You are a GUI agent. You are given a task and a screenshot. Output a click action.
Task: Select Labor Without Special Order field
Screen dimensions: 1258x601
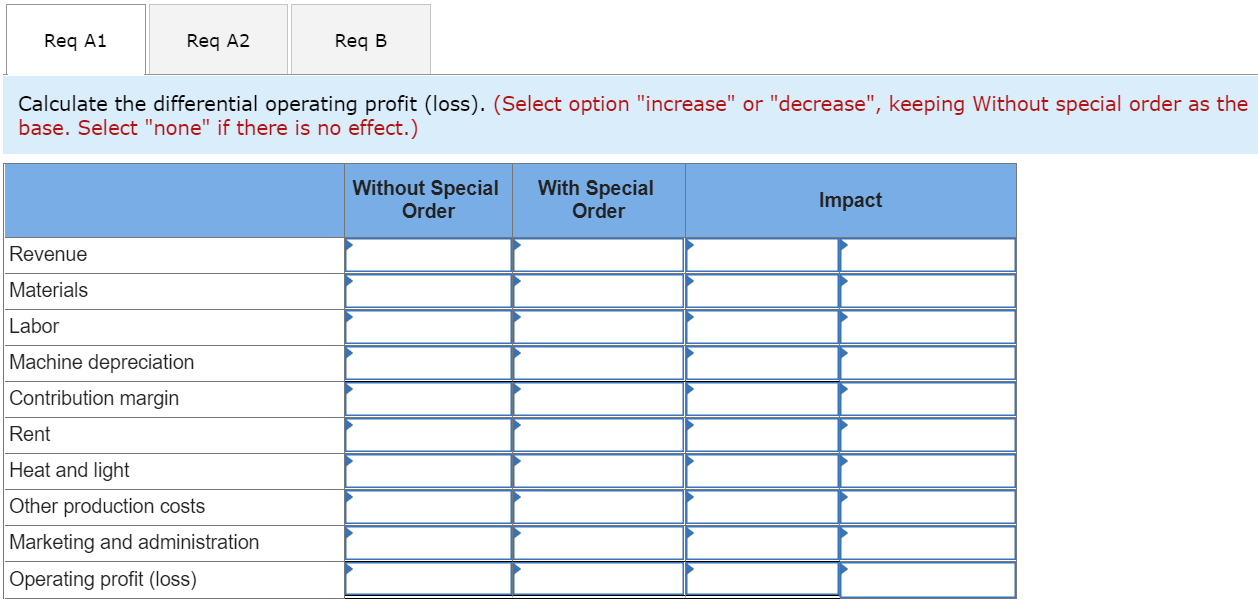[x=429, y=327]
